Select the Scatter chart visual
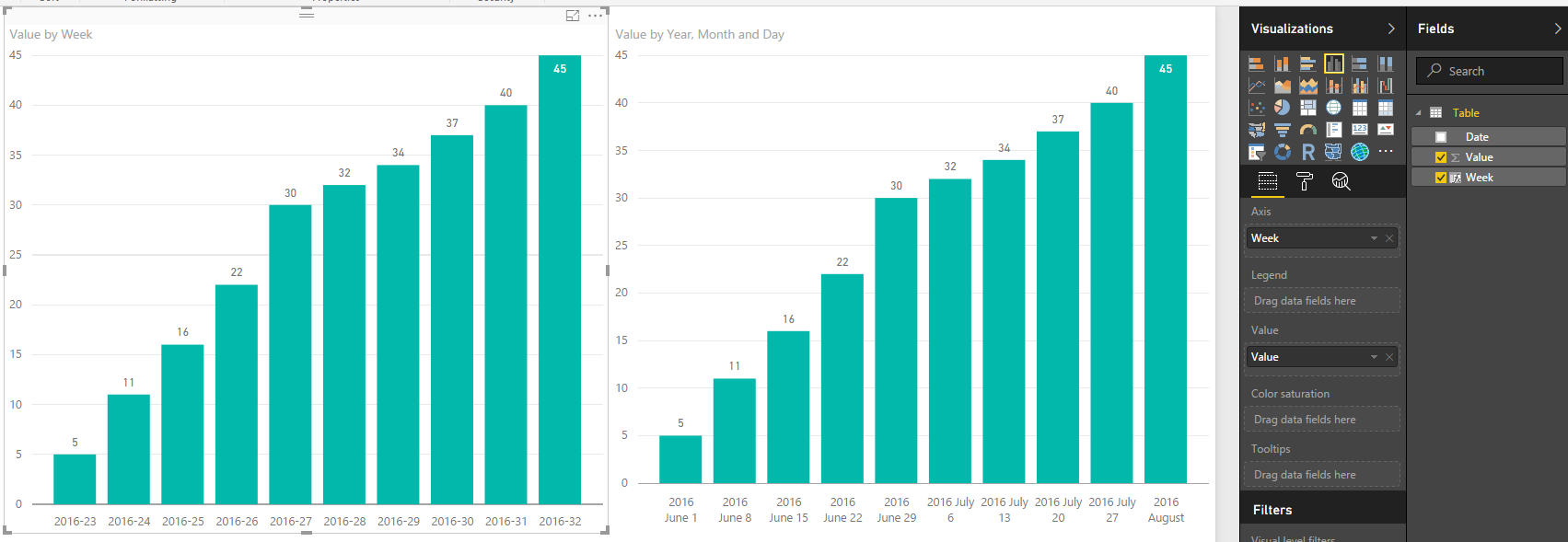Image resolution: width=1568 pixels, height=542 pixels. tap(1256, 108)
